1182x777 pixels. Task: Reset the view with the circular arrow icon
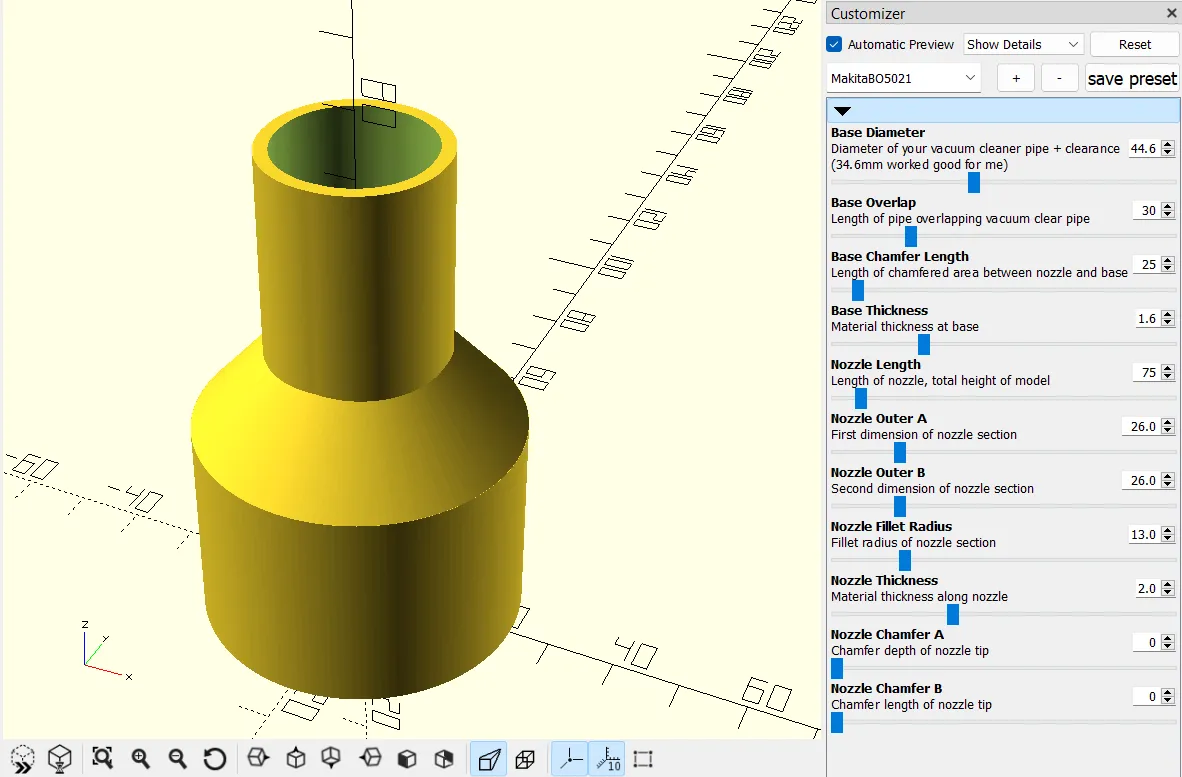(214, 758)
